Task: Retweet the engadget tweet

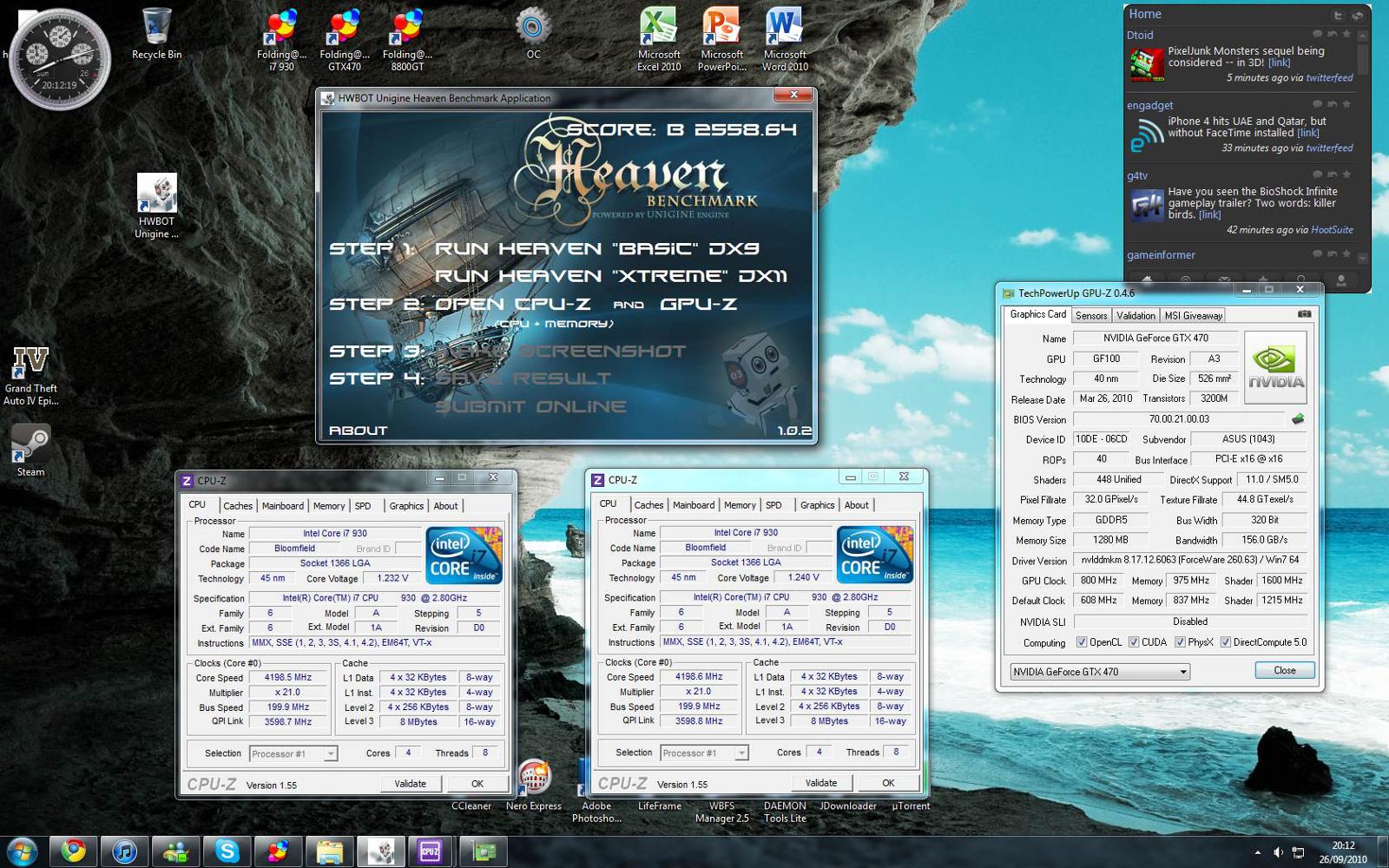Action: click(1332, 105)
